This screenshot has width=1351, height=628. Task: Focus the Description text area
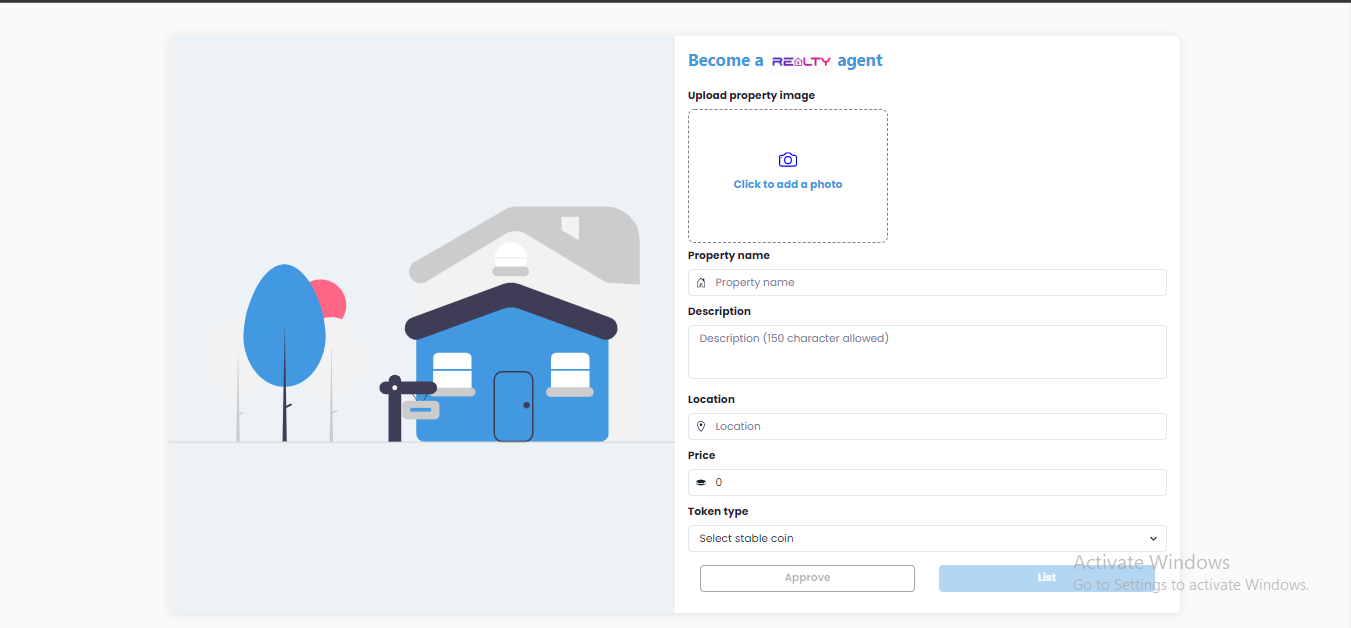coord(927,352)
